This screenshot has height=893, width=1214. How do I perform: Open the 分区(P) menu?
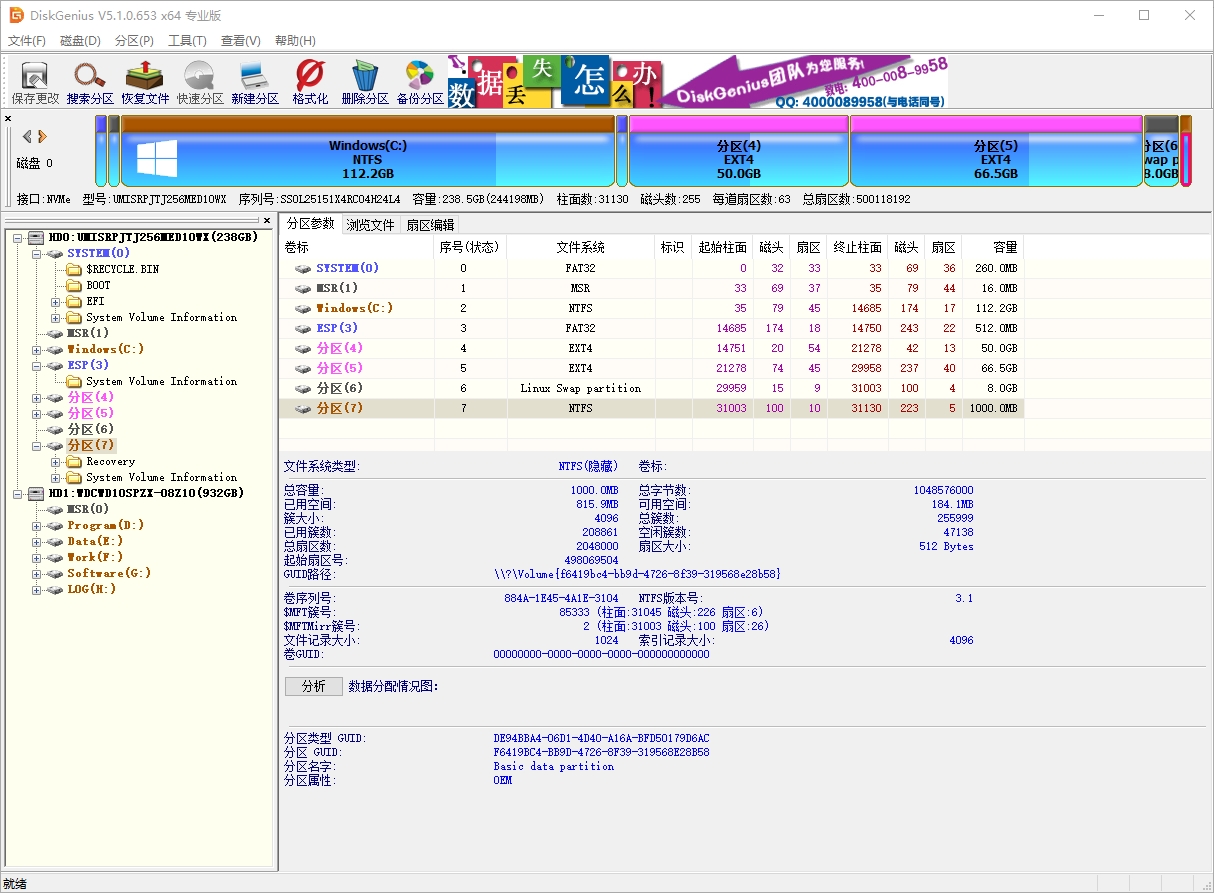click(134, 41)
